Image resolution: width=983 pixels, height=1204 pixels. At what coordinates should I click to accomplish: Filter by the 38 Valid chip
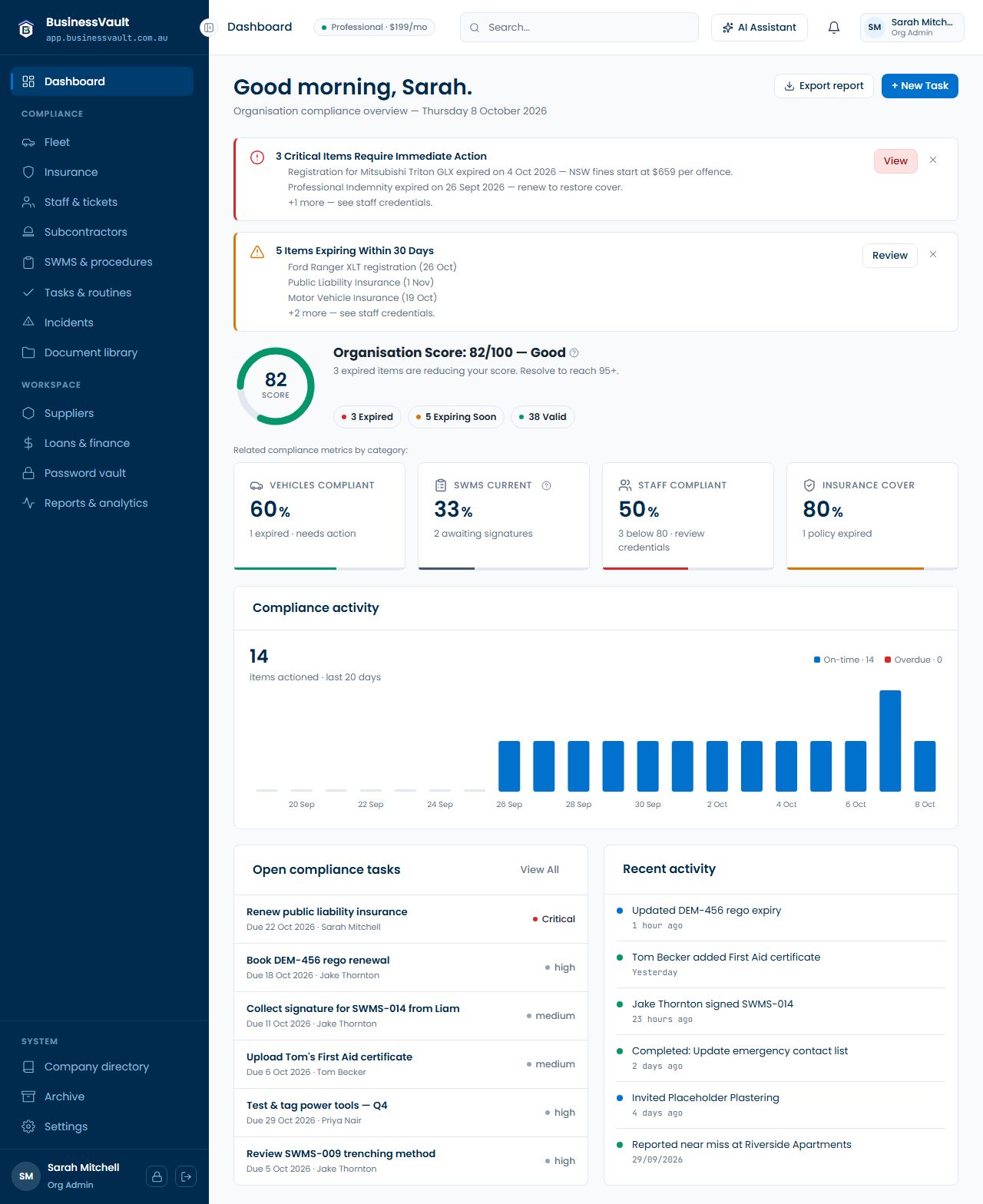tap(543, 417)
